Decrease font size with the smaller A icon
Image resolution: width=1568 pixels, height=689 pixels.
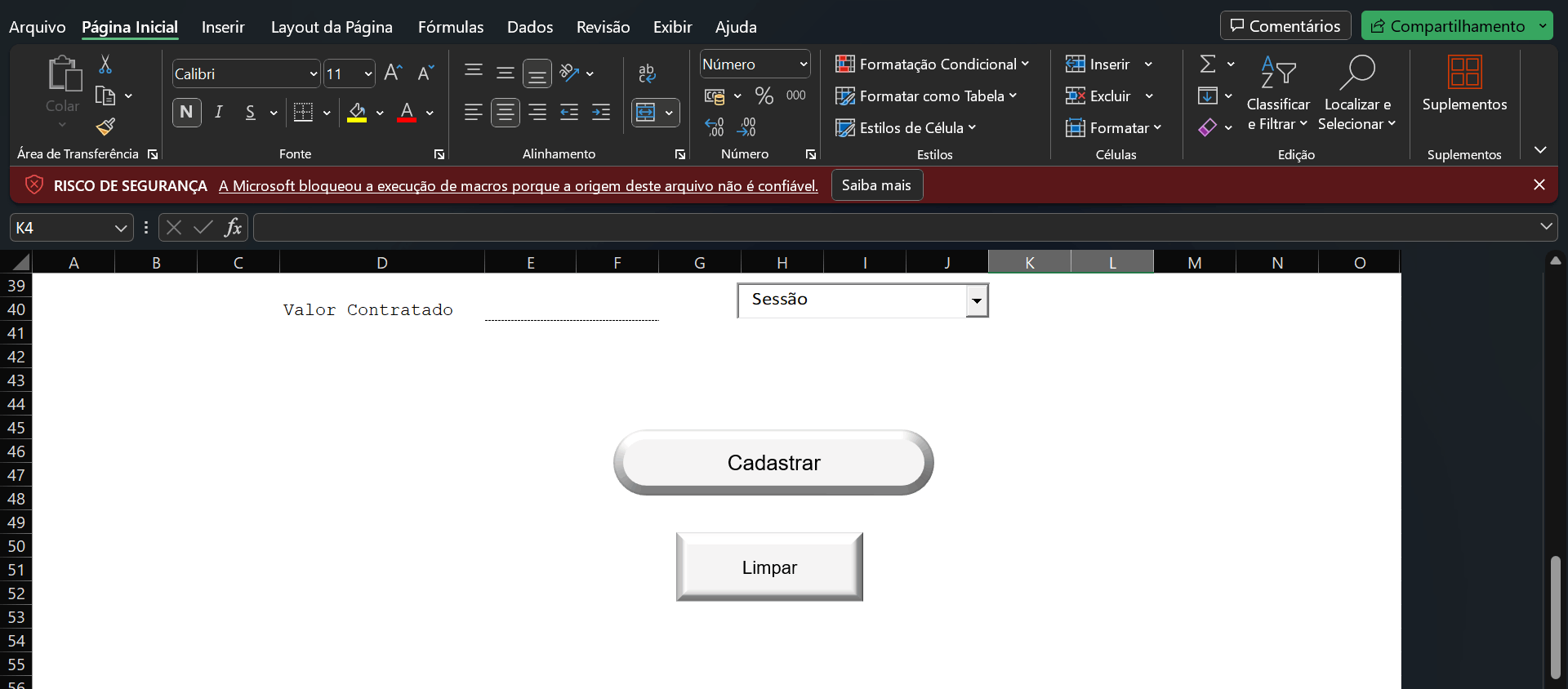point(425,73)
